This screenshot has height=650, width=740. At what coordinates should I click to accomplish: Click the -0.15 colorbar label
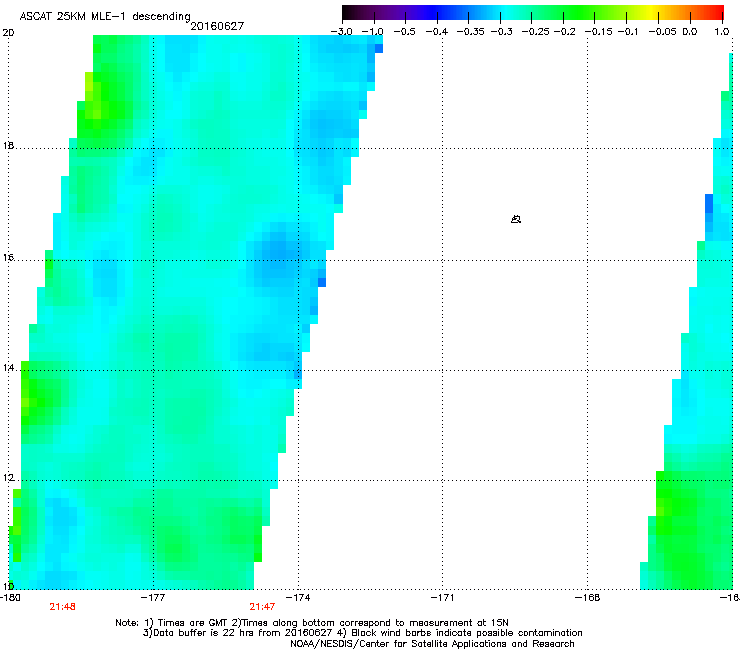point(598,32)
